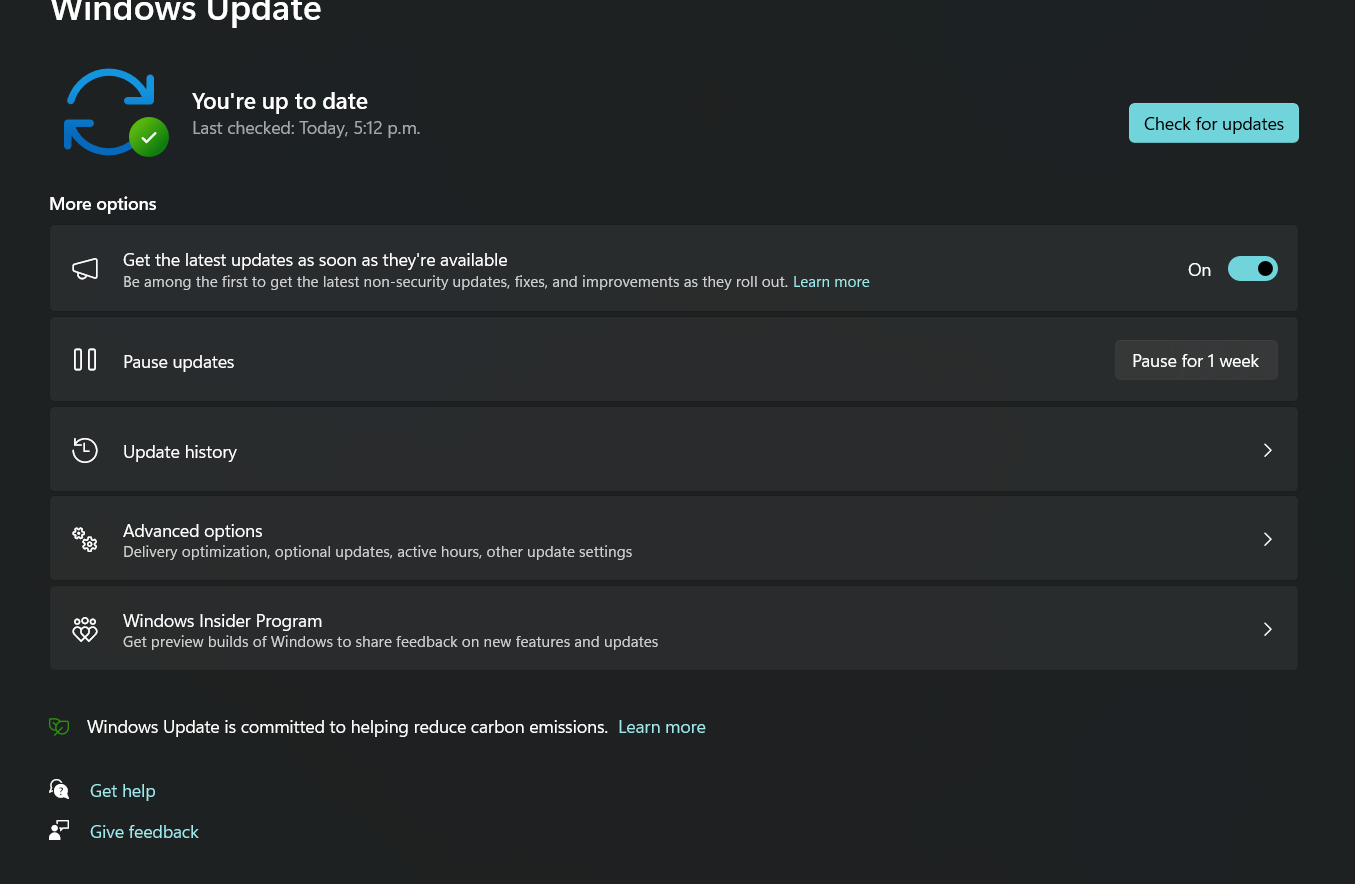Click Check for updates button
Viewport: 1355px width, 884px height.
pos(1214,123)
